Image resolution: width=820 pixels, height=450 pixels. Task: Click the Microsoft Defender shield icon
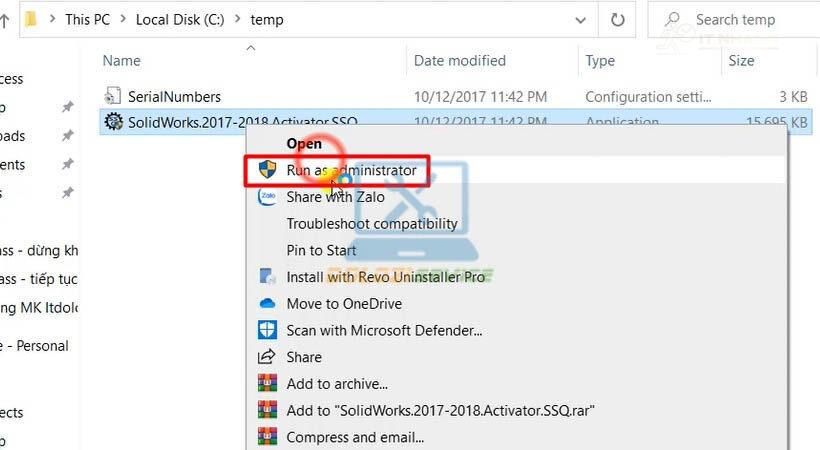[267, 330]
